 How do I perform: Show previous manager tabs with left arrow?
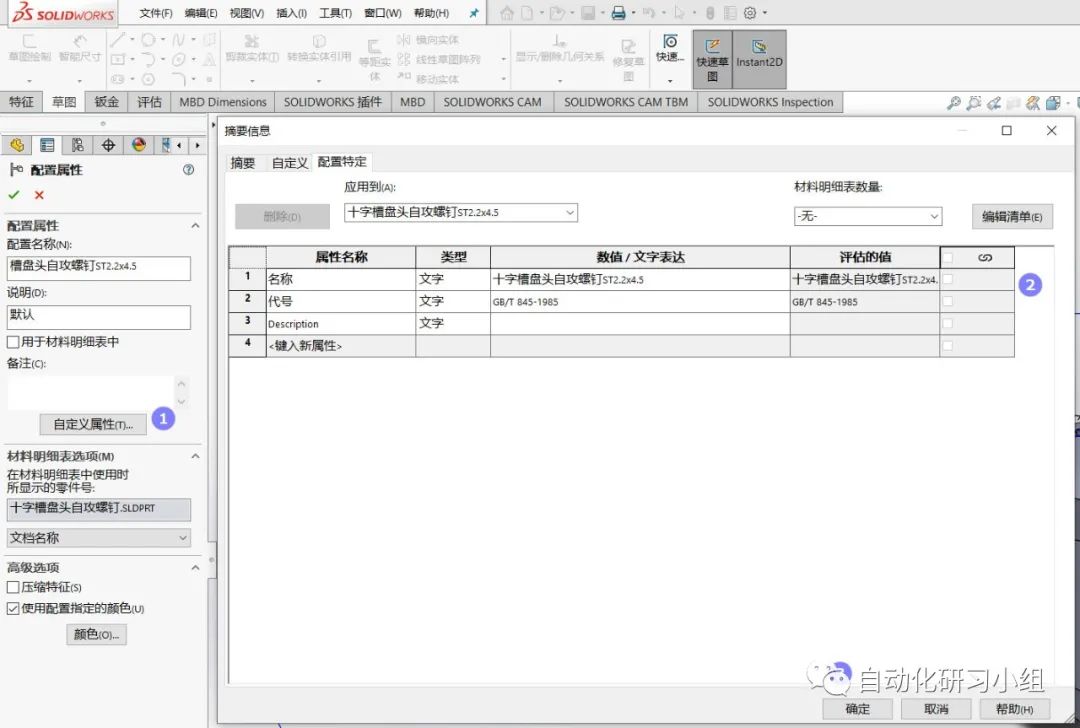[180, 145]
